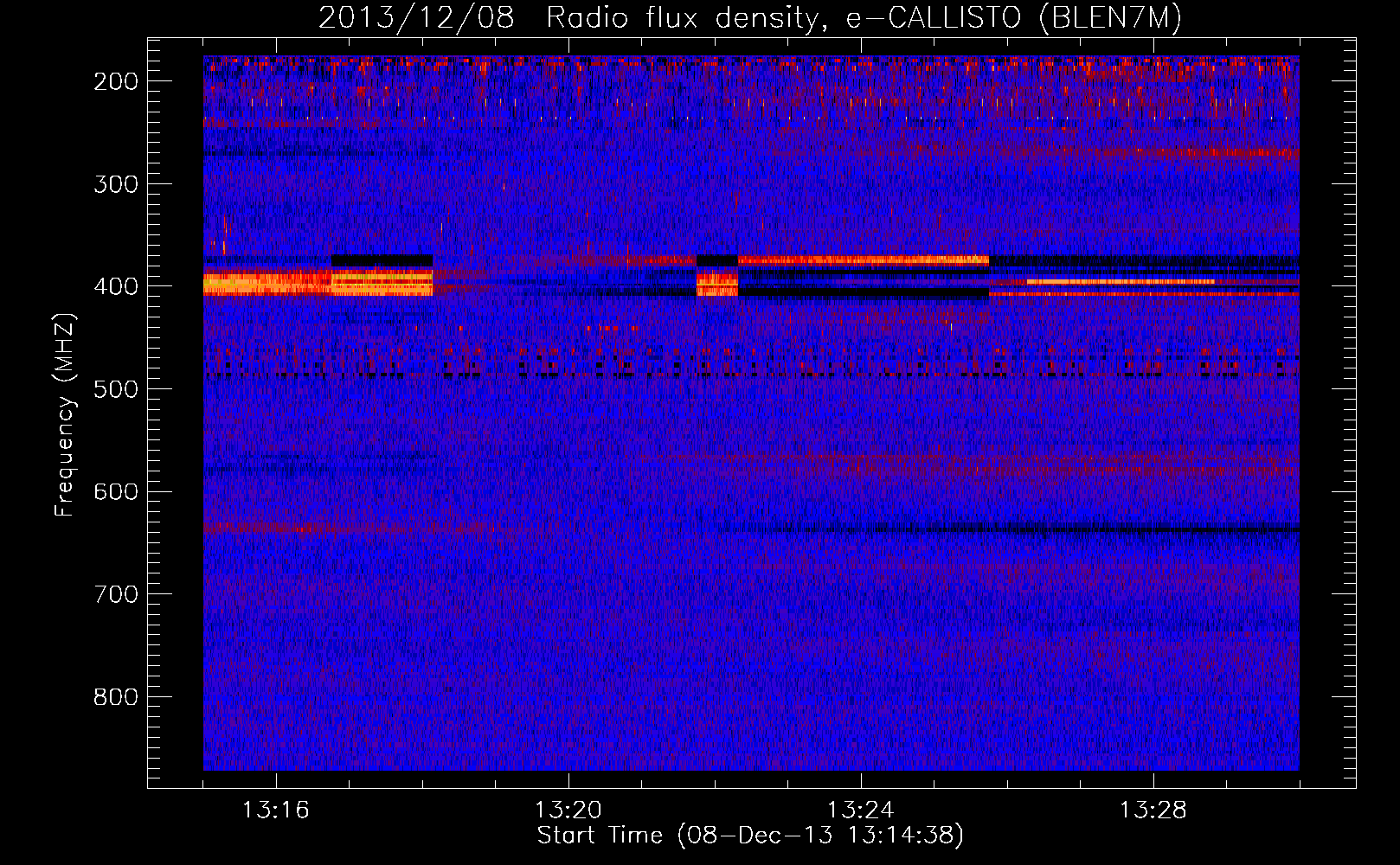Click the plot title "Radio flux density, e-CALLISTO (BLEN7M)"
This screenshot has height=865, width=1400.
864,18
